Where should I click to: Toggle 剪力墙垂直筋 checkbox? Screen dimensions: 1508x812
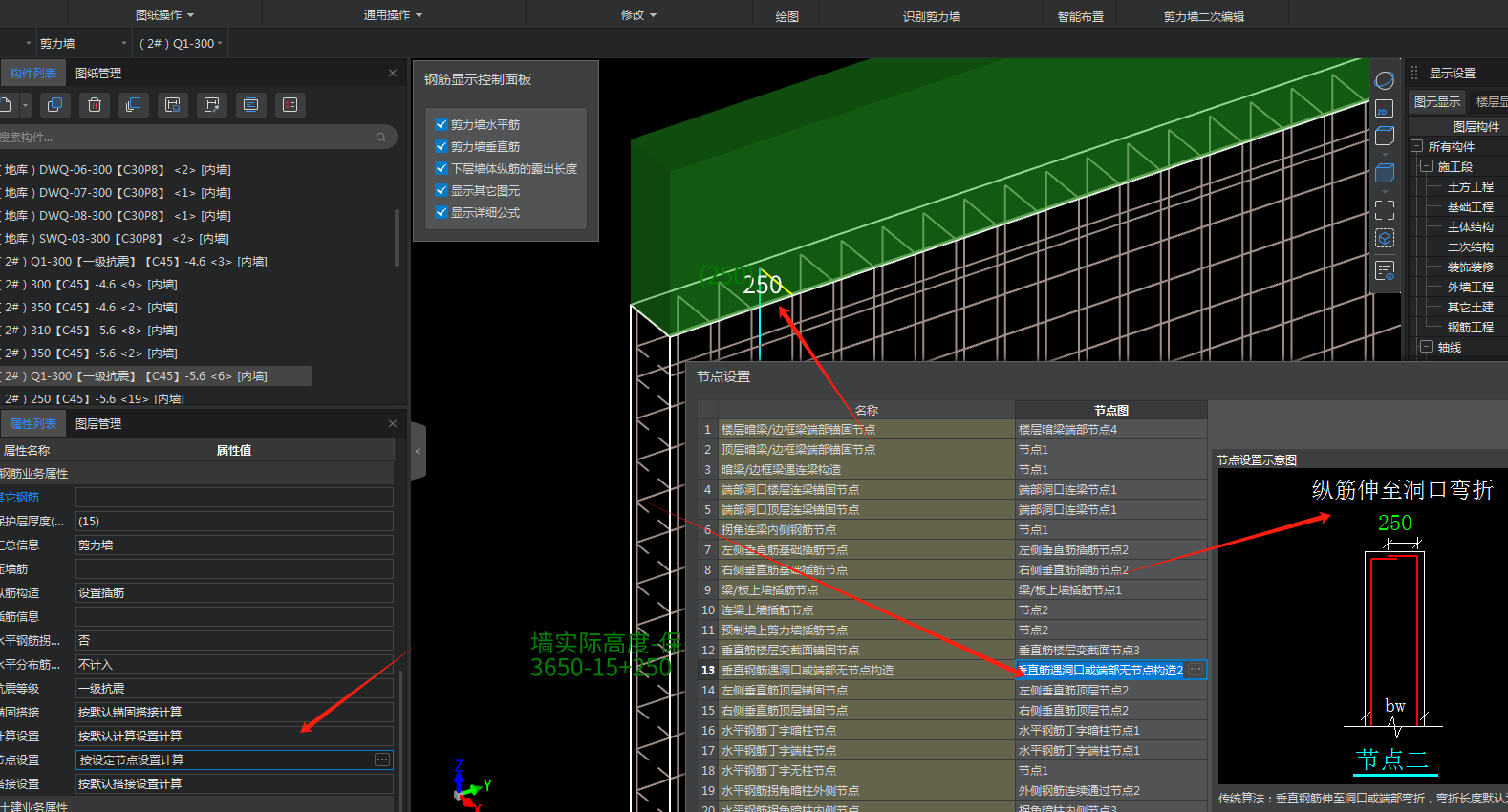442,146
